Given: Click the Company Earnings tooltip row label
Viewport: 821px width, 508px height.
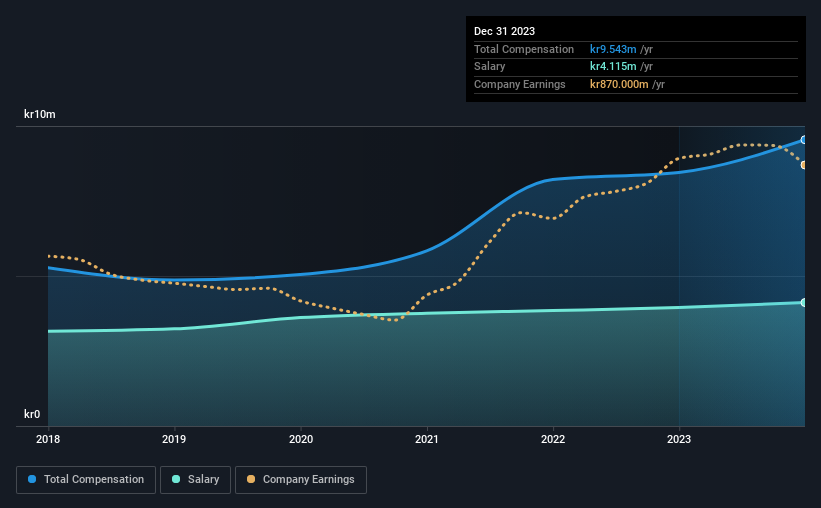Looking at the screenshot, I should coord(519,84).
